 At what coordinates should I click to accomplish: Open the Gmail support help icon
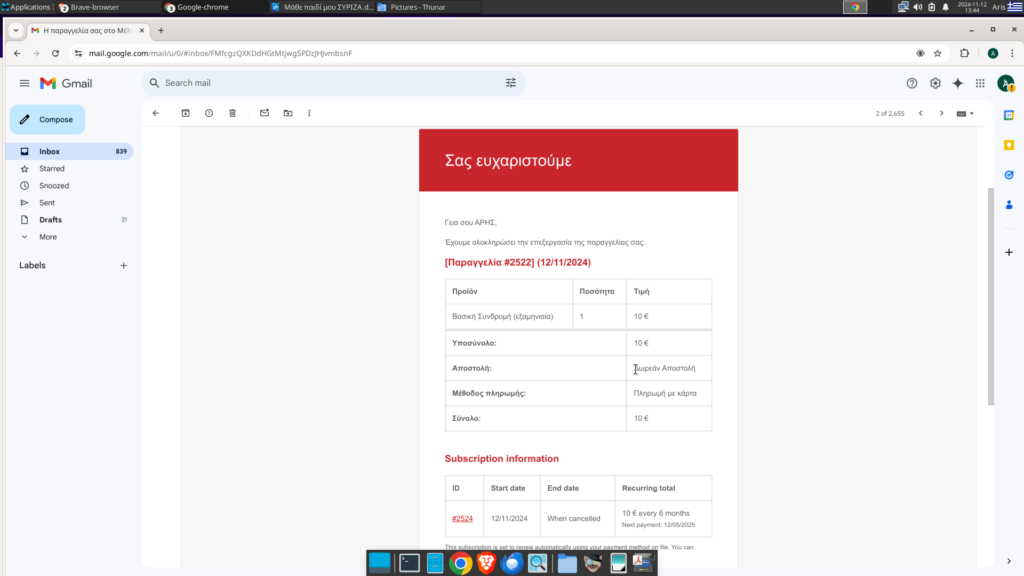pos(911,83)
